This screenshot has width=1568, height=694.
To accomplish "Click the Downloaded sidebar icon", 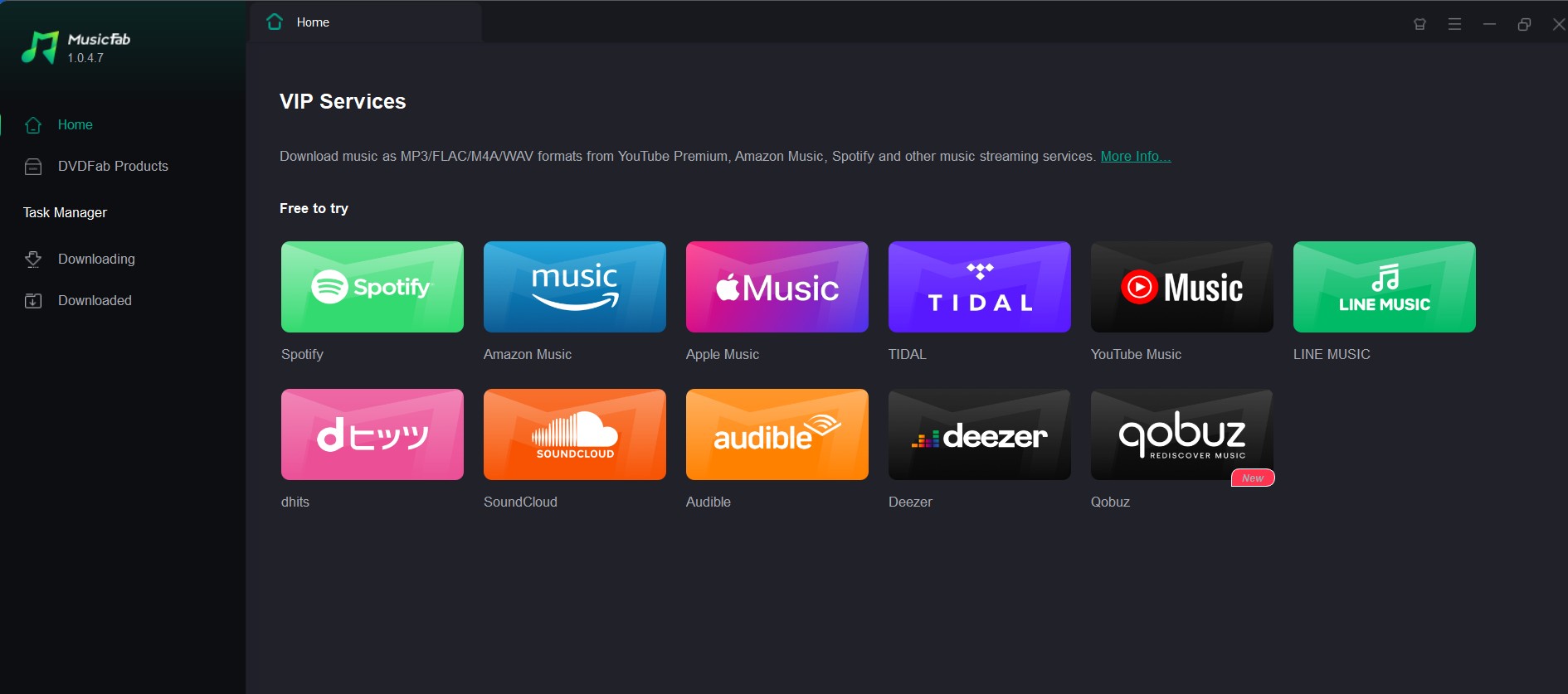I will (33, 301).
